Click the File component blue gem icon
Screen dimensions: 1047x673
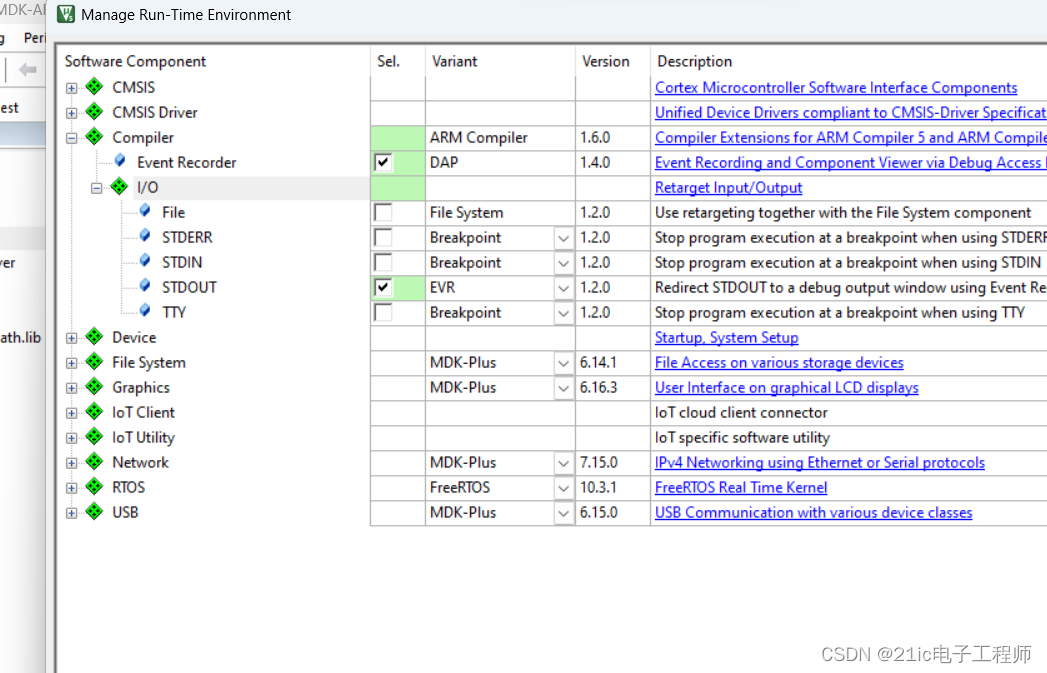[x=145, y=211]
